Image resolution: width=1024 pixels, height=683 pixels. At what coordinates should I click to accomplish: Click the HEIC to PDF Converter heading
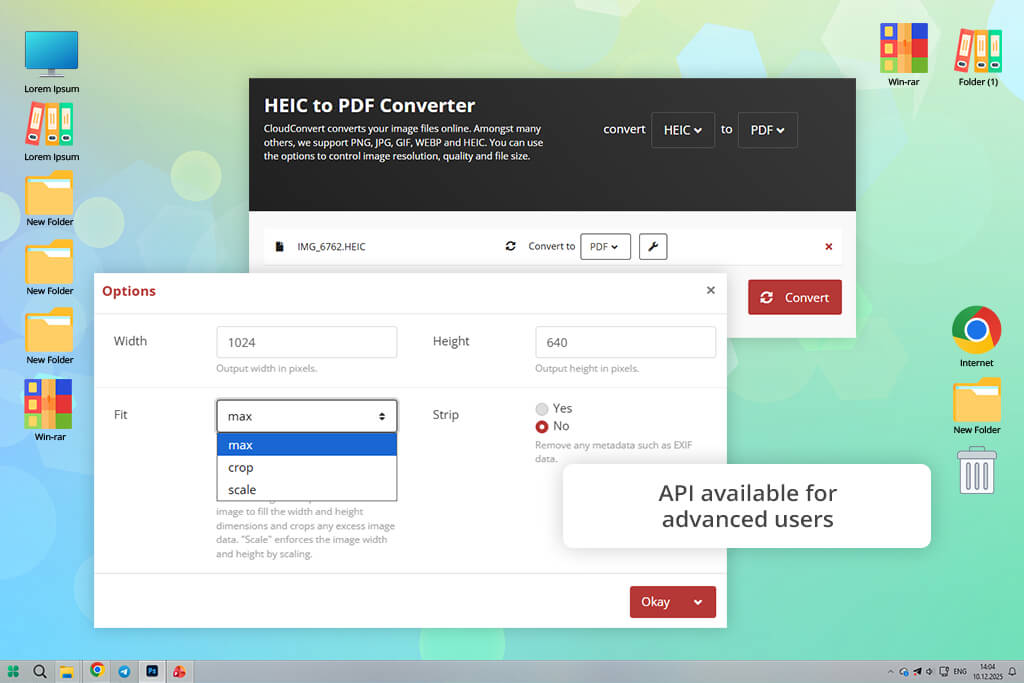click(369, 105)
